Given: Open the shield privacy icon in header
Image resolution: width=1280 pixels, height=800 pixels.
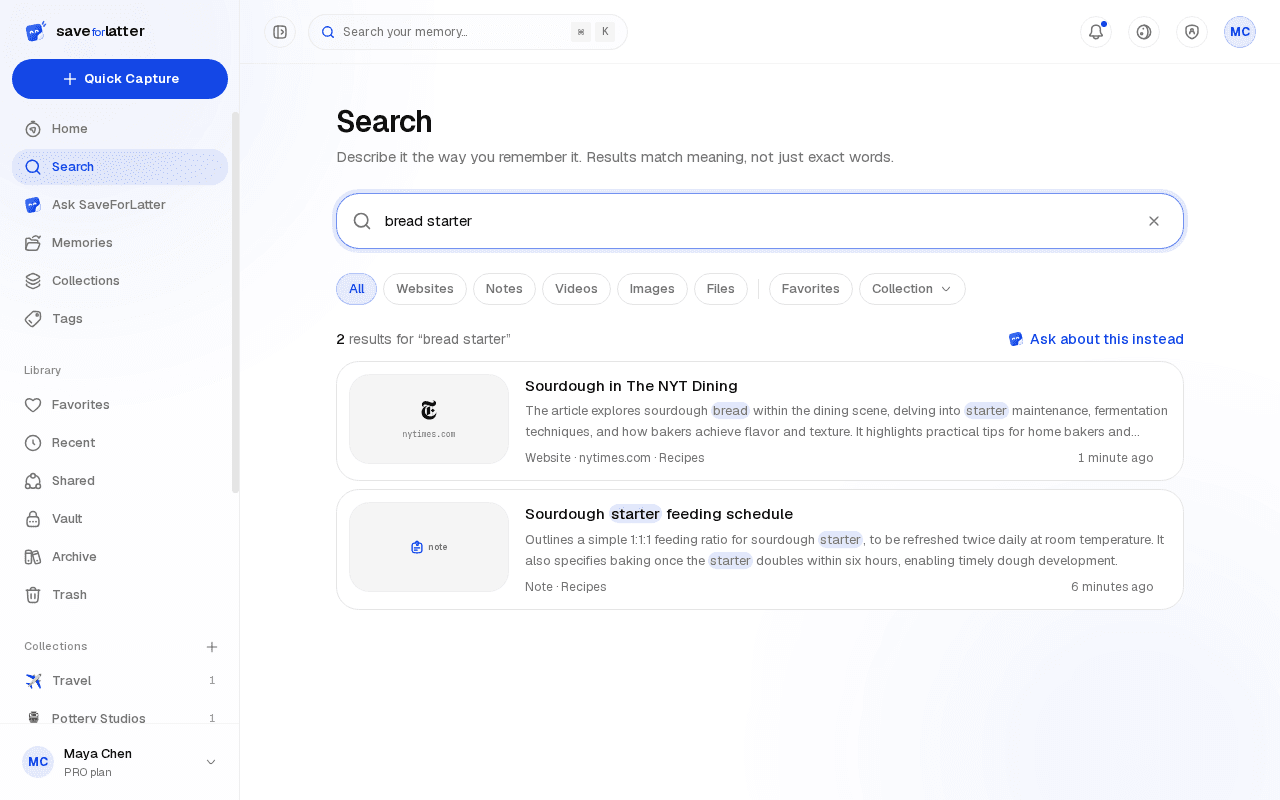Looking at the screenshot, I should coord(1192,32).
